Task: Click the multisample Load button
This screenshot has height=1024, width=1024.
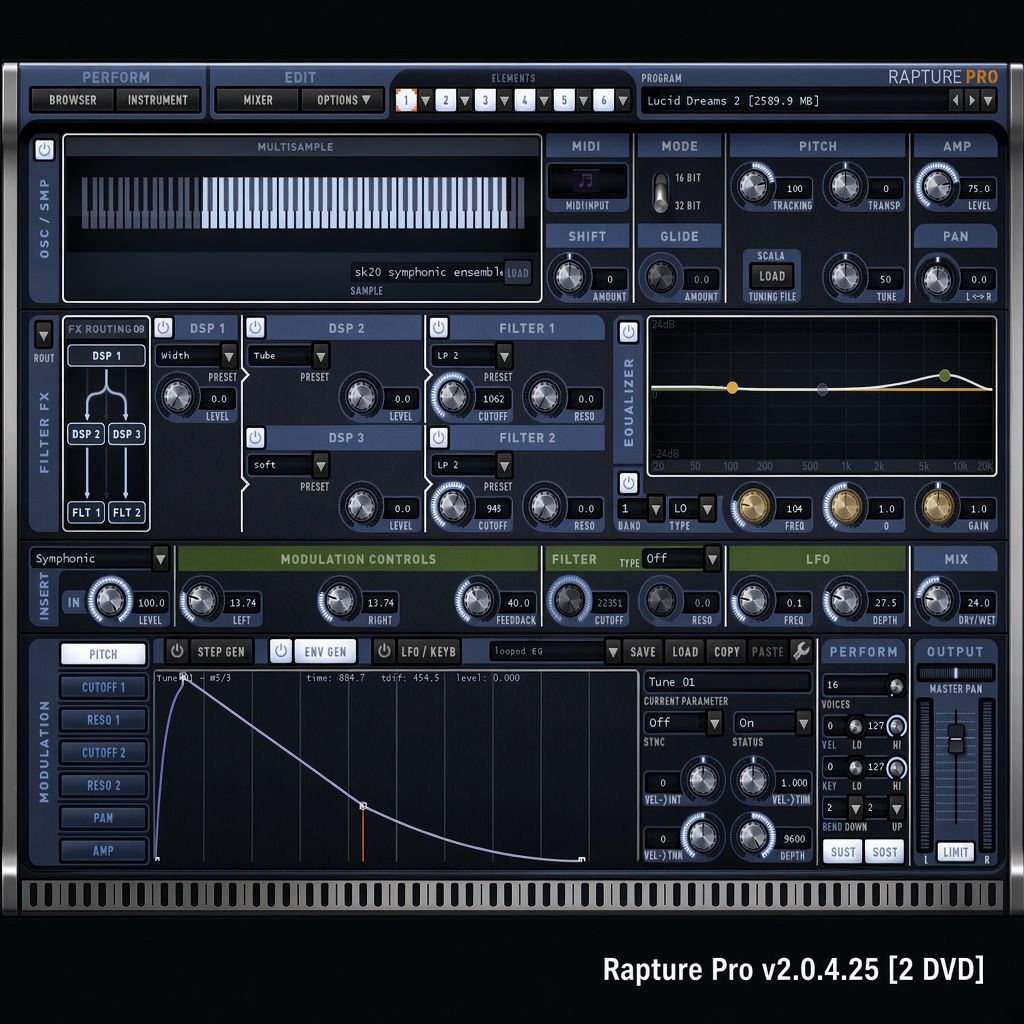Action: click(518, 273)
